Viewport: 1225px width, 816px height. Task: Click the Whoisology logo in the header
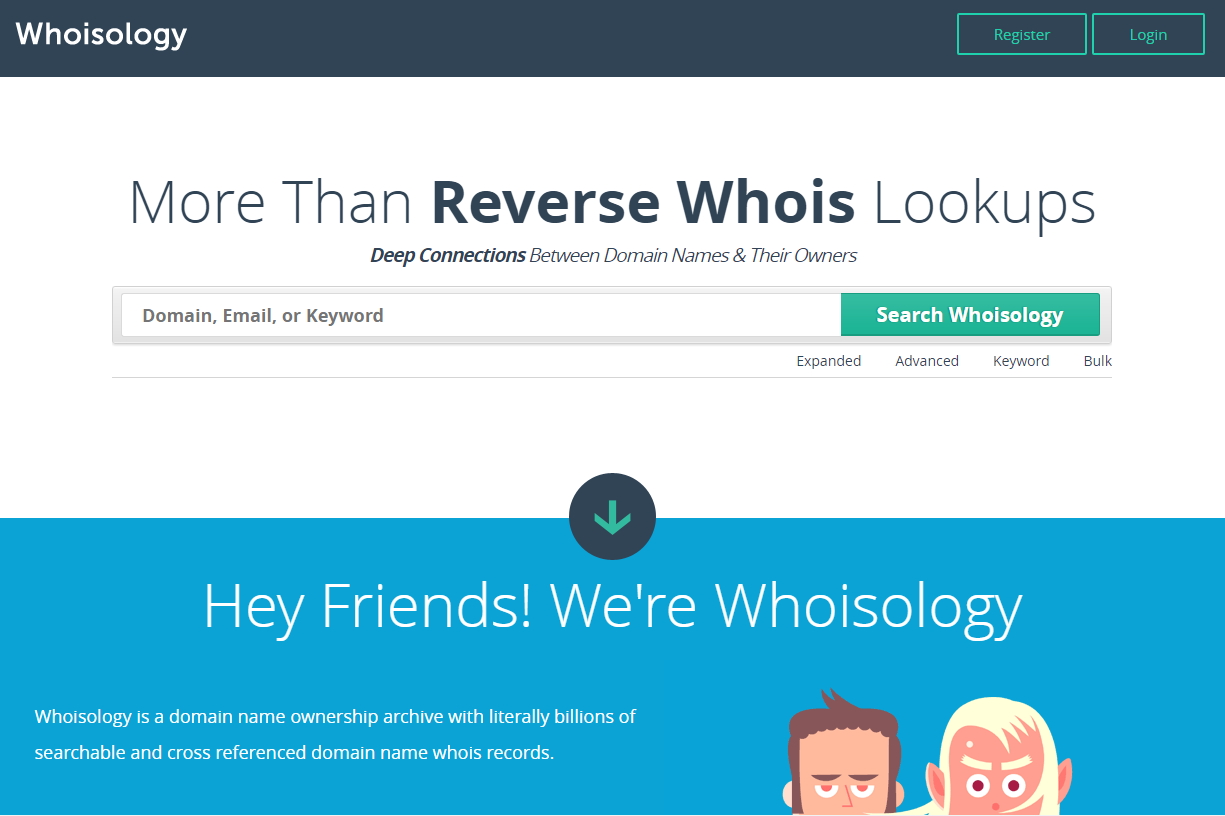pos(101,34)
